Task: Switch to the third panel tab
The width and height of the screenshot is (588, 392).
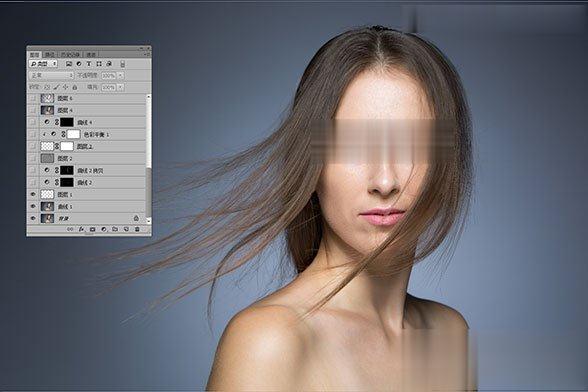Action: click(x=69, y=55)
